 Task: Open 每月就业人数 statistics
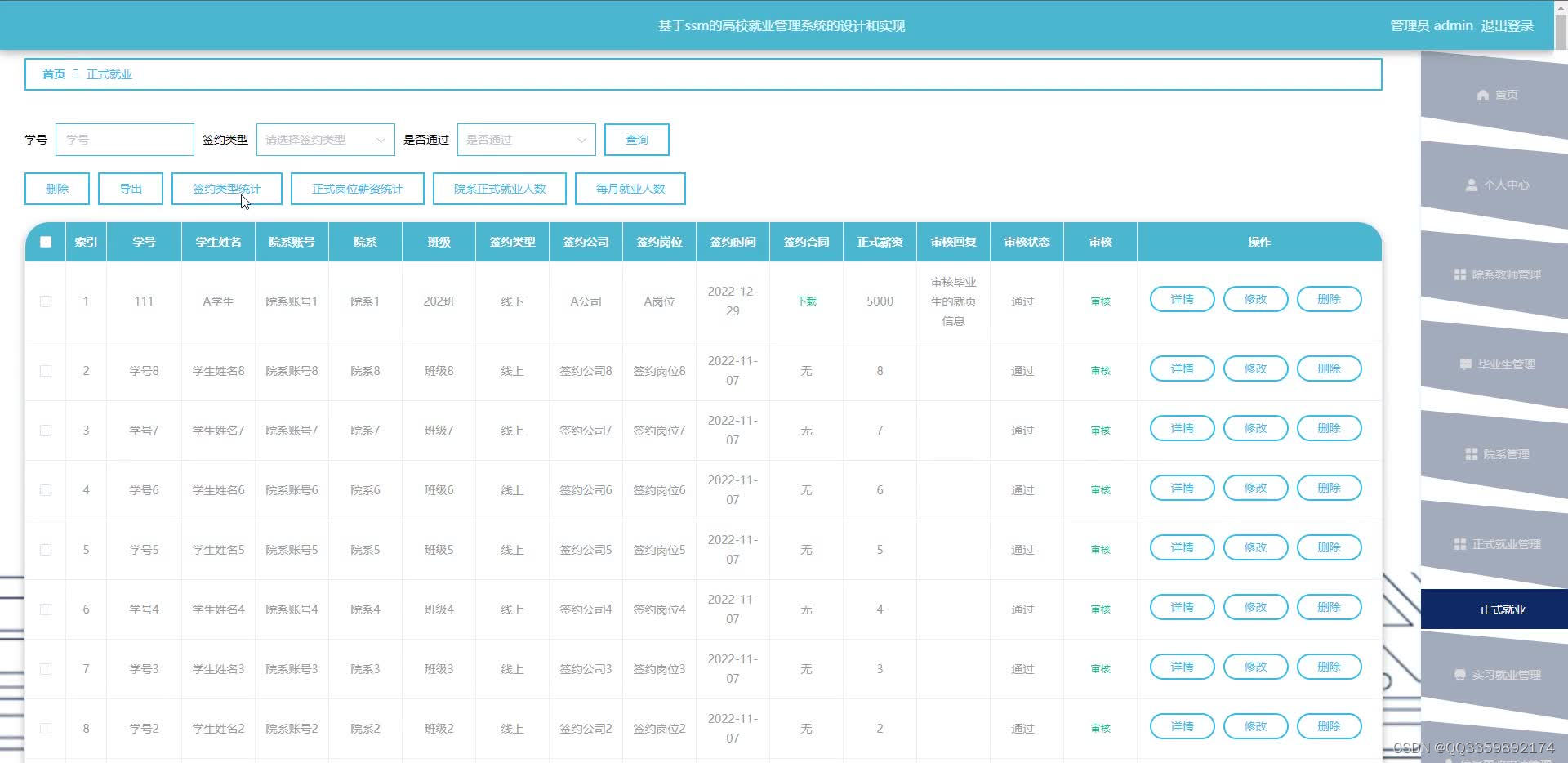630,189
